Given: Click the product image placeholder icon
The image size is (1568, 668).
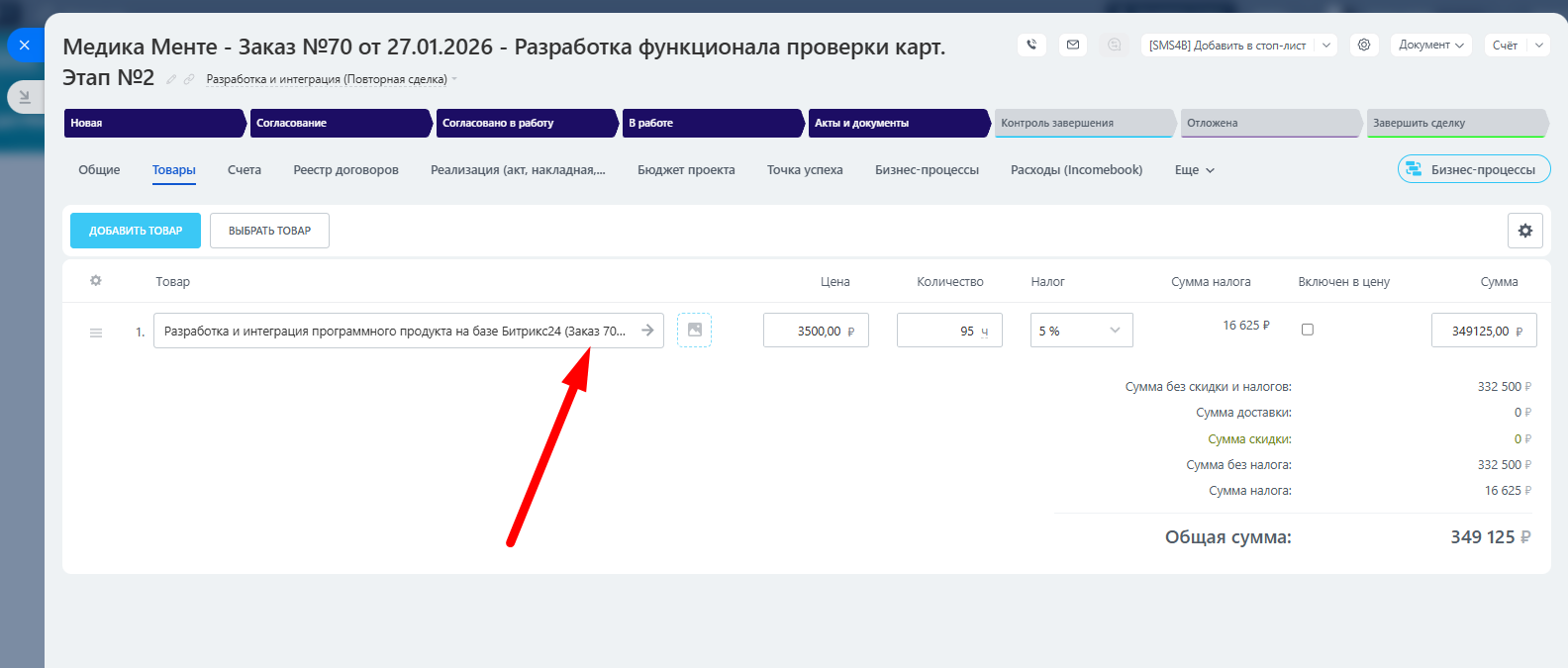Looking at the screenshot, I should 694,330.
